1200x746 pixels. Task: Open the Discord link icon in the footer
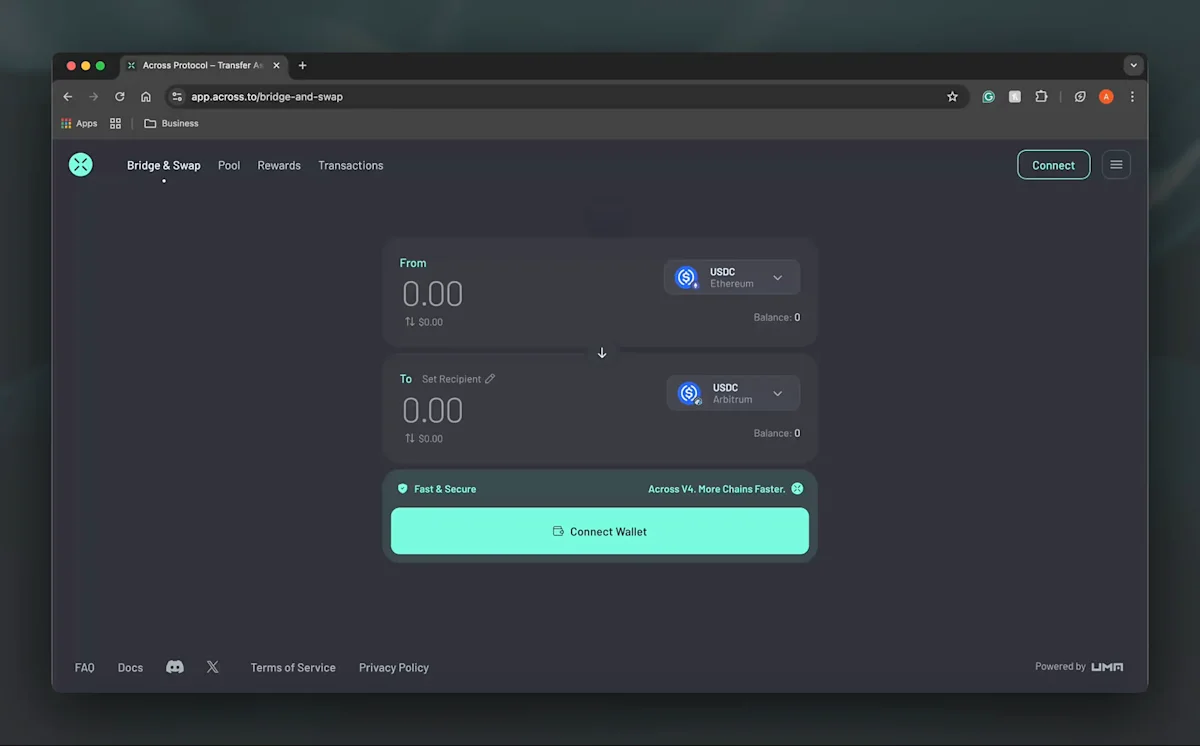(175, 667)
